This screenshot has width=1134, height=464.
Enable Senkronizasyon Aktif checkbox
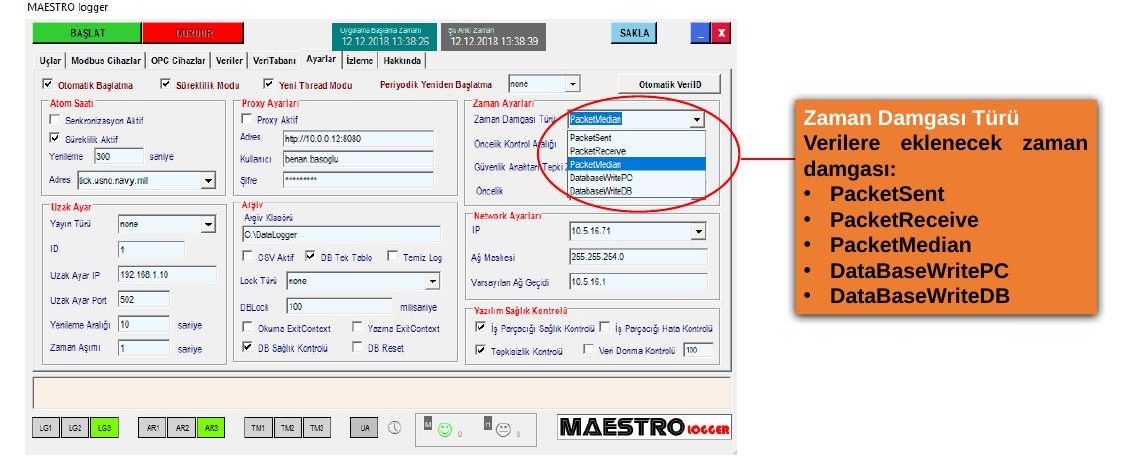click(x=54, y=120)
